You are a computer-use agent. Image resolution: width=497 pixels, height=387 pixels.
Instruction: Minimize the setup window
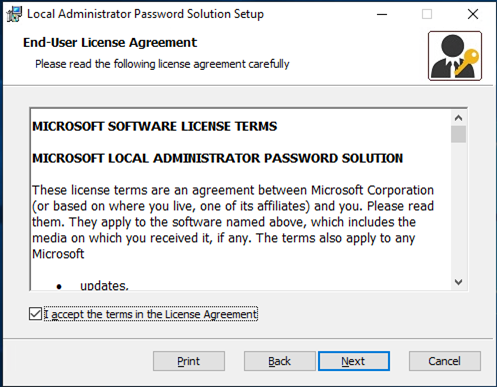tap(382, 14)
